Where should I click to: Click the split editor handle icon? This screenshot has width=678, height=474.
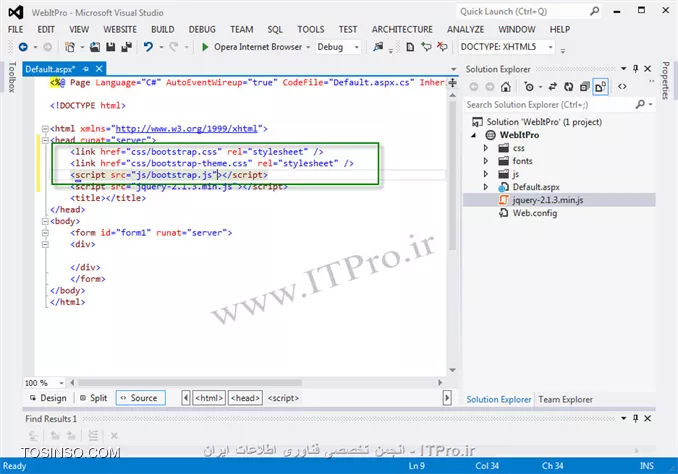(452, 82)
